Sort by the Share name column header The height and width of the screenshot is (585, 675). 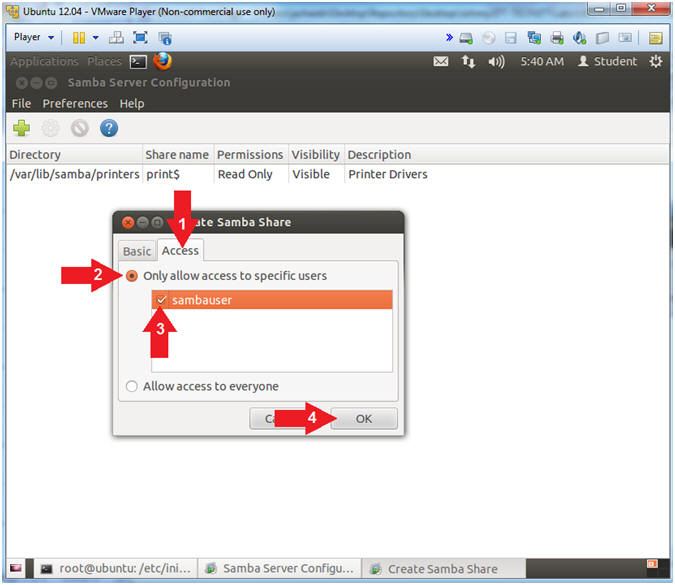click(178, 155)
